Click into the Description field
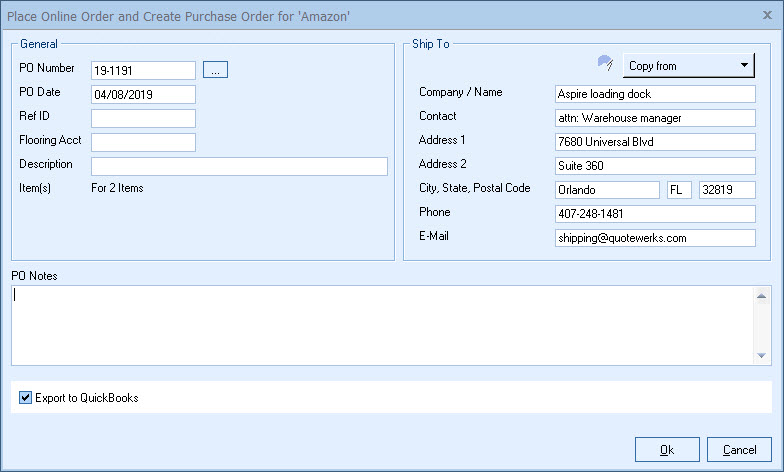The height and width of the screenshot is (472, 784). pos(239,166)
